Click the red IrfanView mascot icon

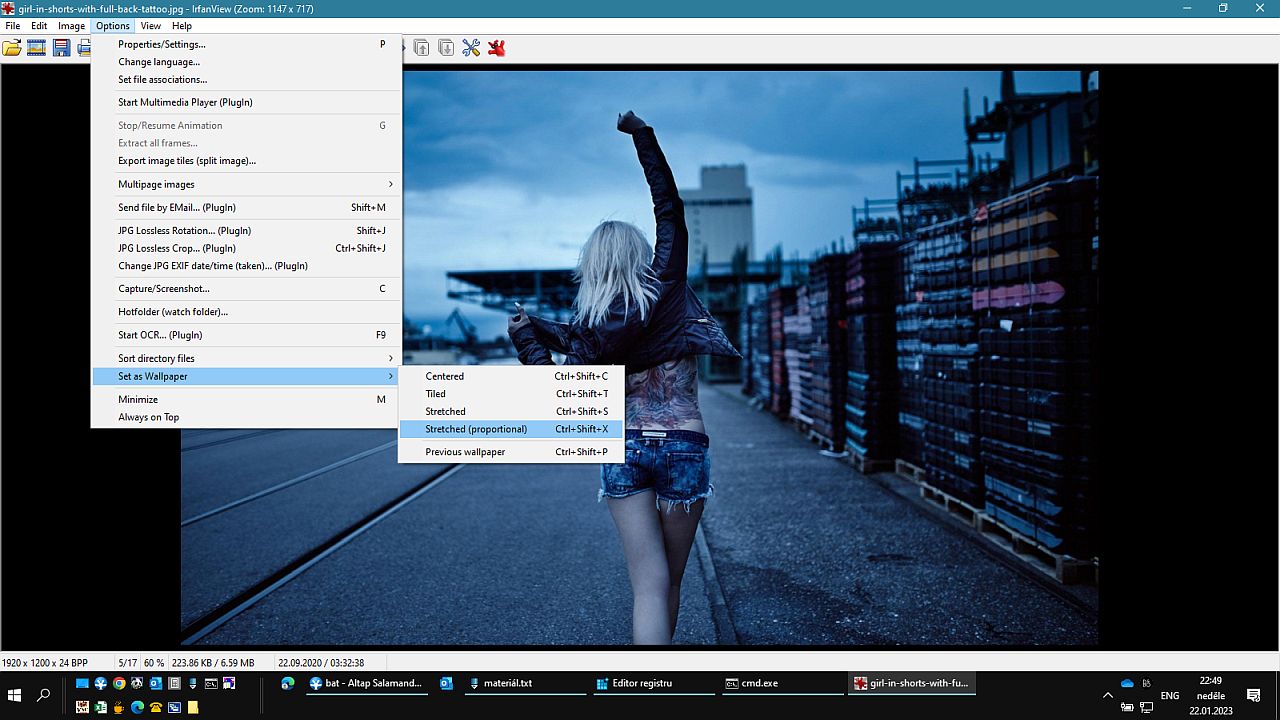click(x=496, y=47)
